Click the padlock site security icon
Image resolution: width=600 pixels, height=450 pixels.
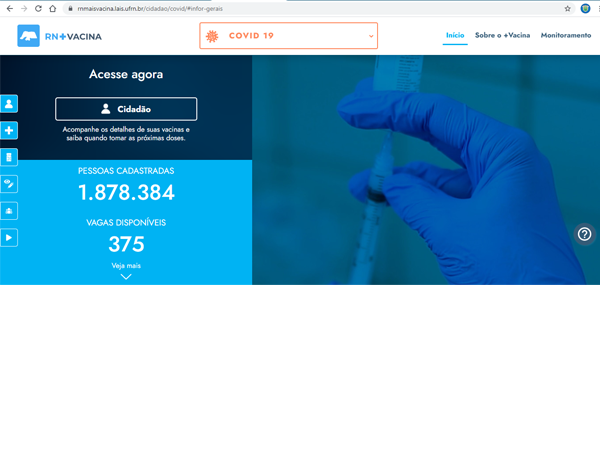pos(70,8)
